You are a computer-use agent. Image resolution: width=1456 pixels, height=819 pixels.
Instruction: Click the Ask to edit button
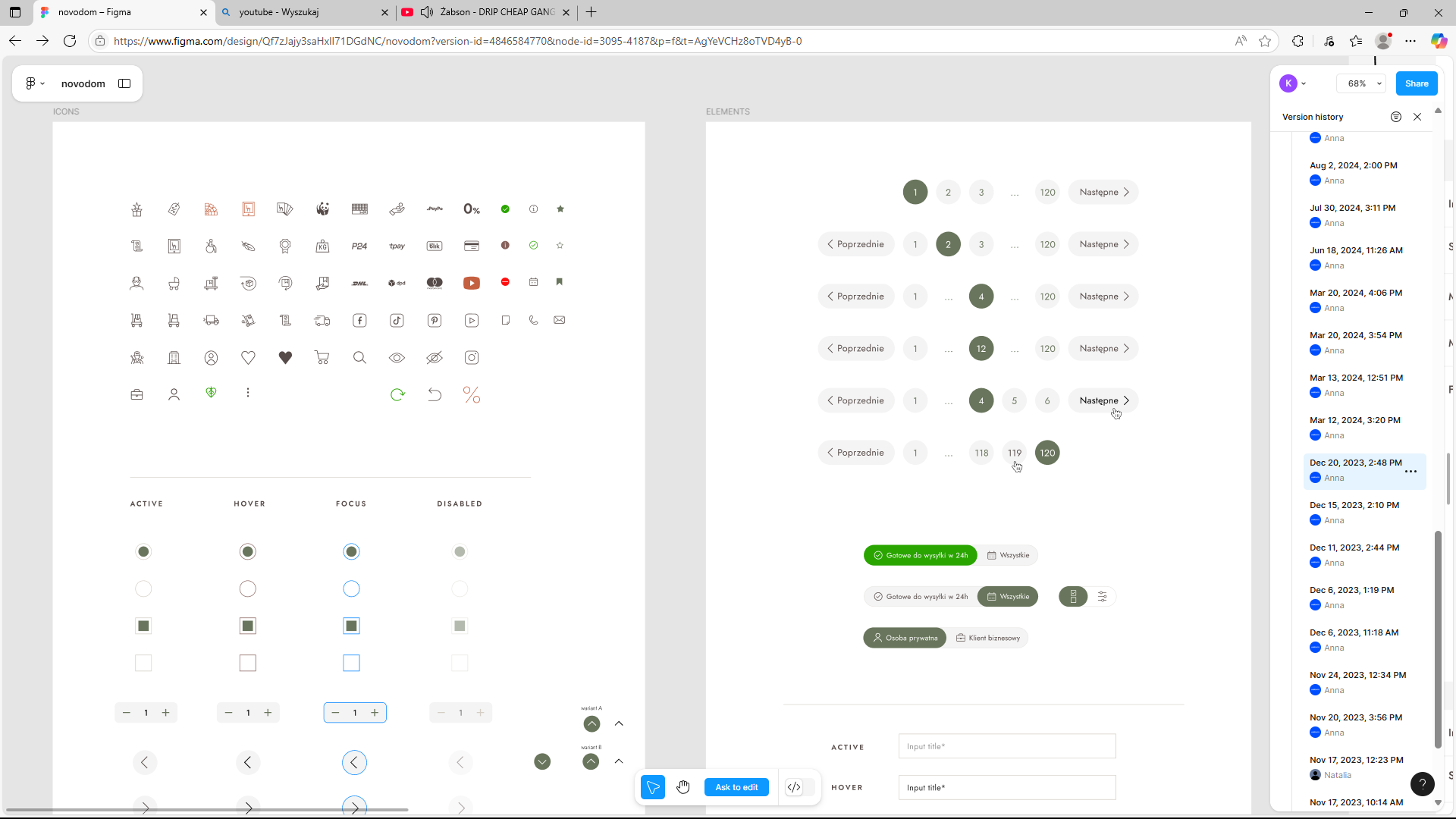pos(736,787)
